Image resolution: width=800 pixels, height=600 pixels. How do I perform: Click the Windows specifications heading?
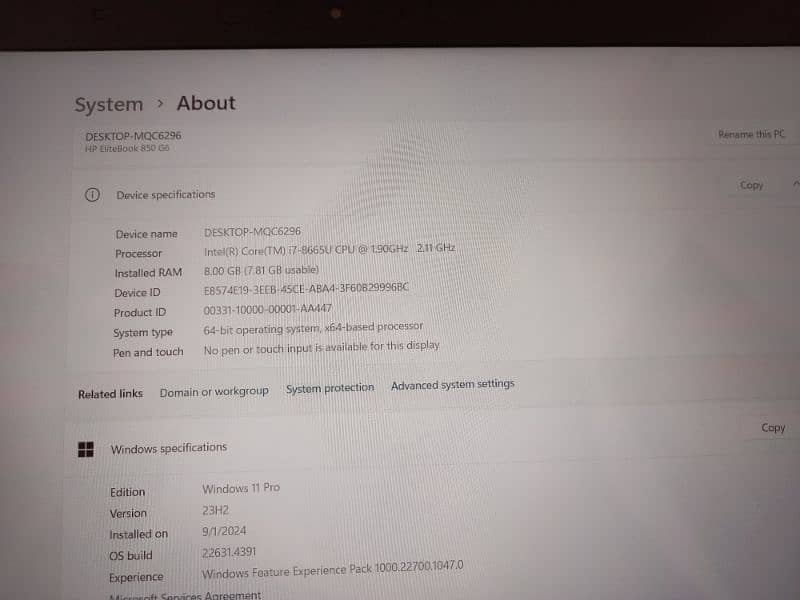[169, 448]
